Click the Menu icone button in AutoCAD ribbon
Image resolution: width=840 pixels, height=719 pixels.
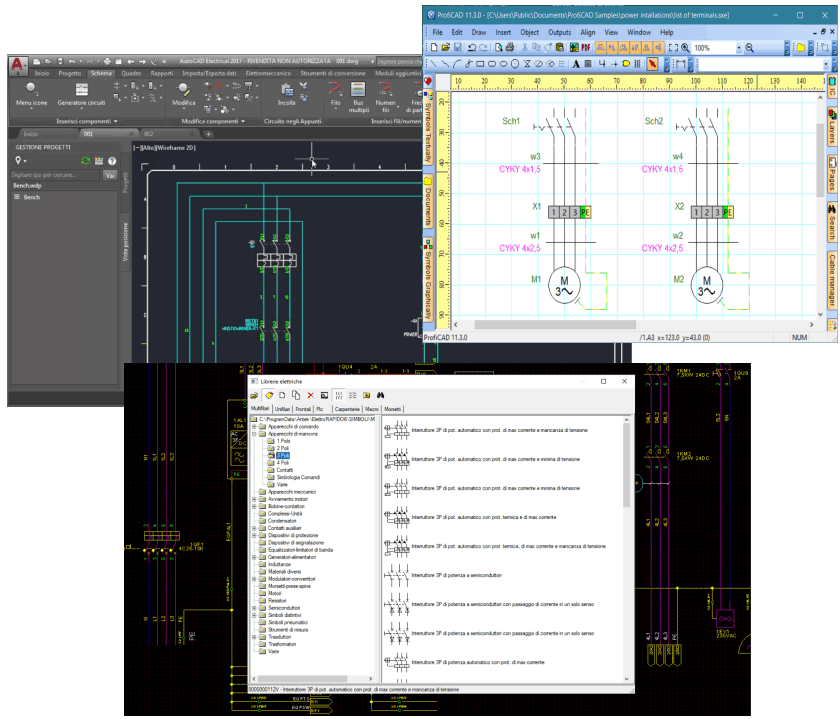pos(31,93)
